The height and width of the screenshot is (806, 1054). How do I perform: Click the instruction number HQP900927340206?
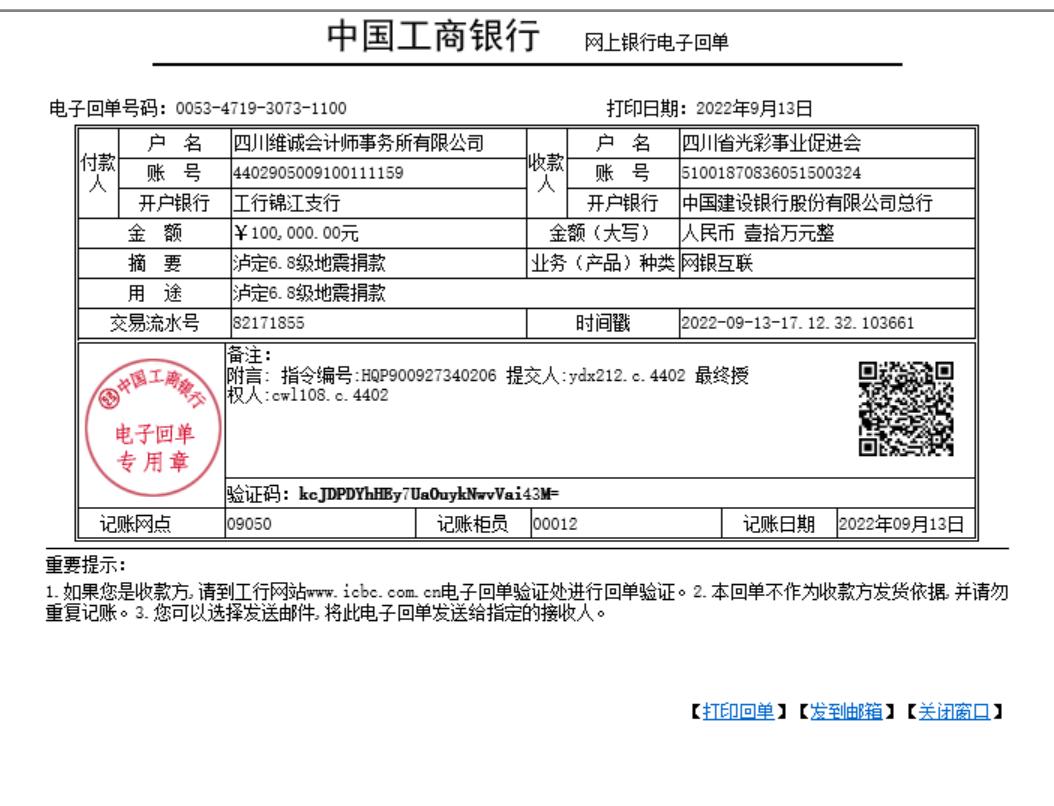point(429,376)
